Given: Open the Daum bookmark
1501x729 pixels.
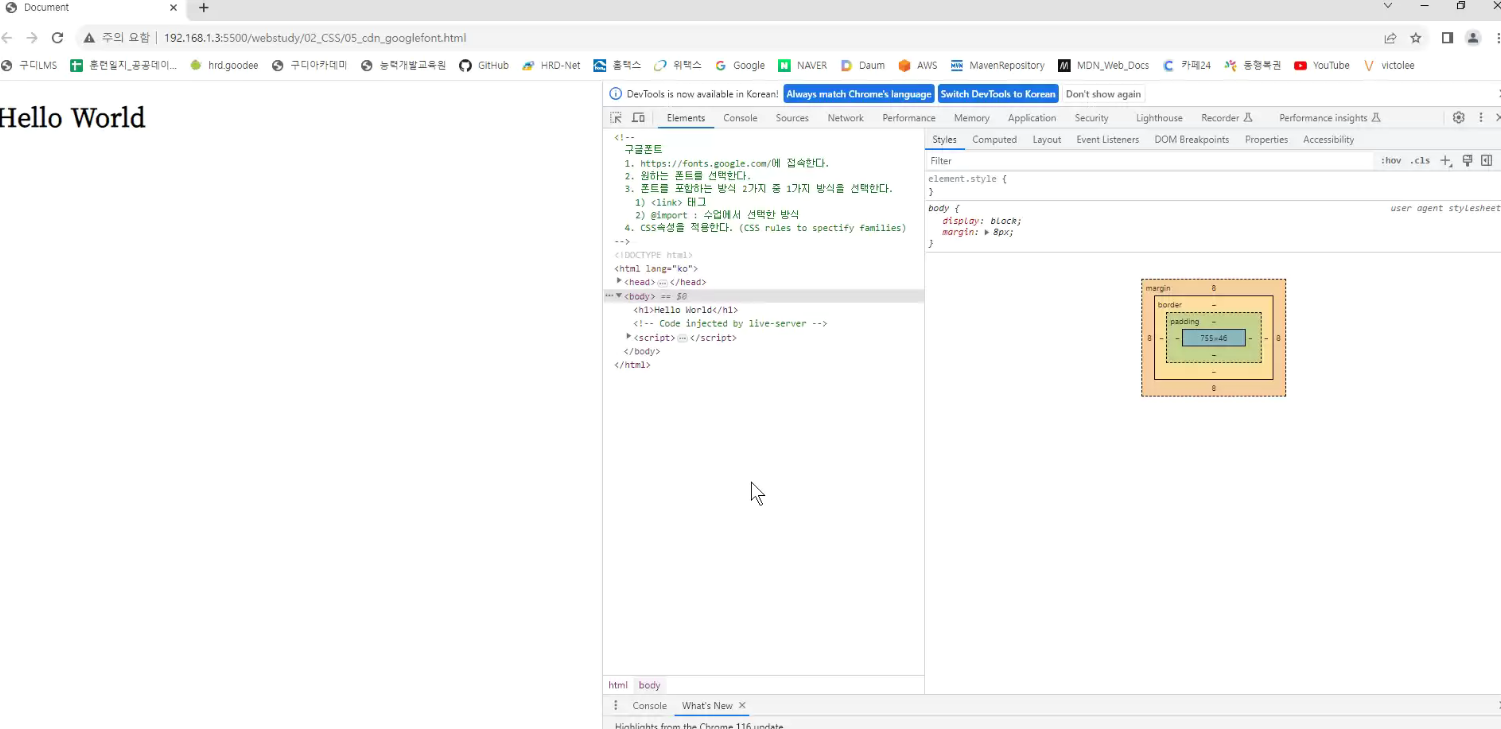Looking at the screenshot, I should 862,66.
